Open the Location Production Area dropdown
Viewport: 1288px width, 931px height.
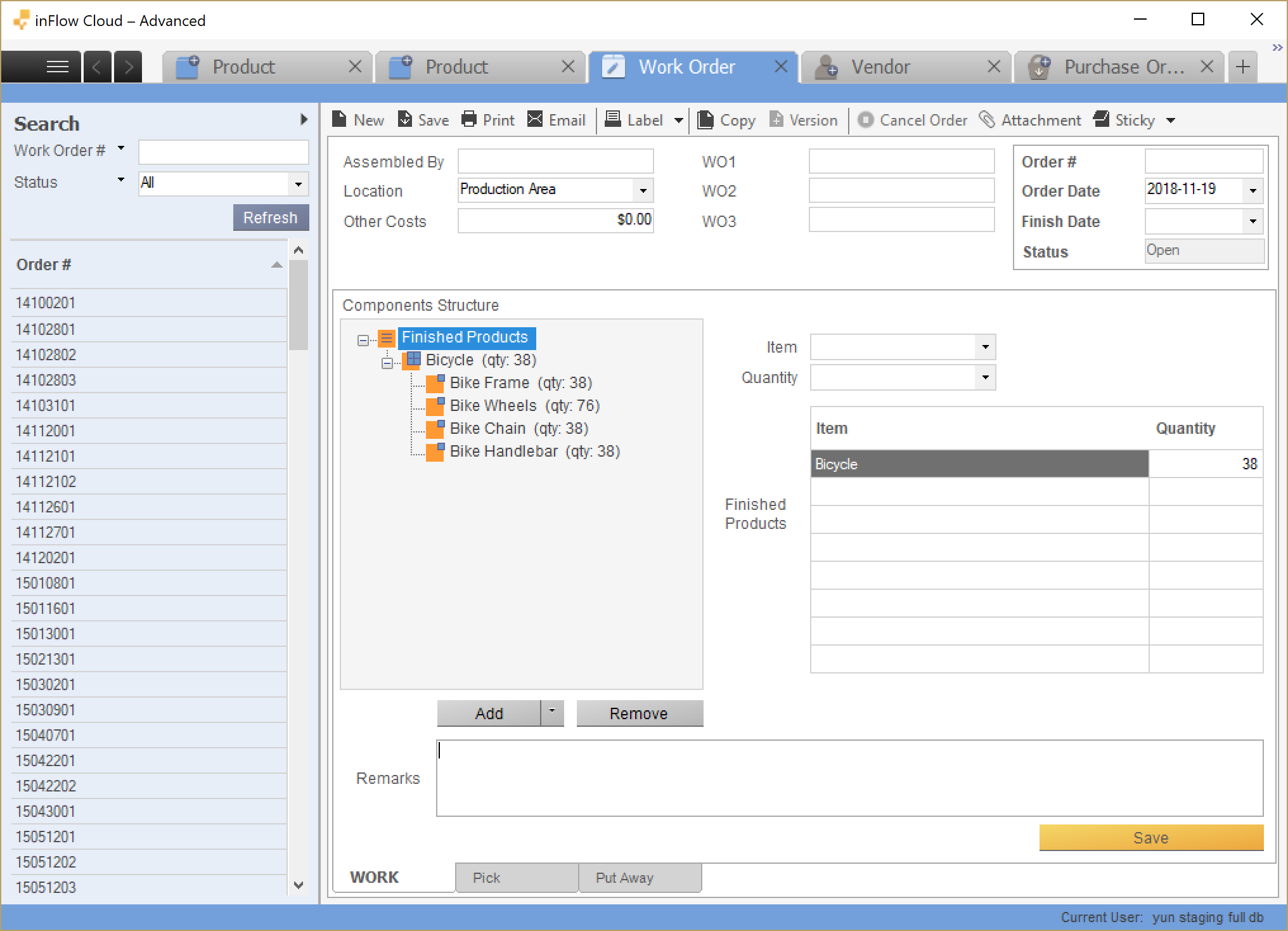click(643, 190)
